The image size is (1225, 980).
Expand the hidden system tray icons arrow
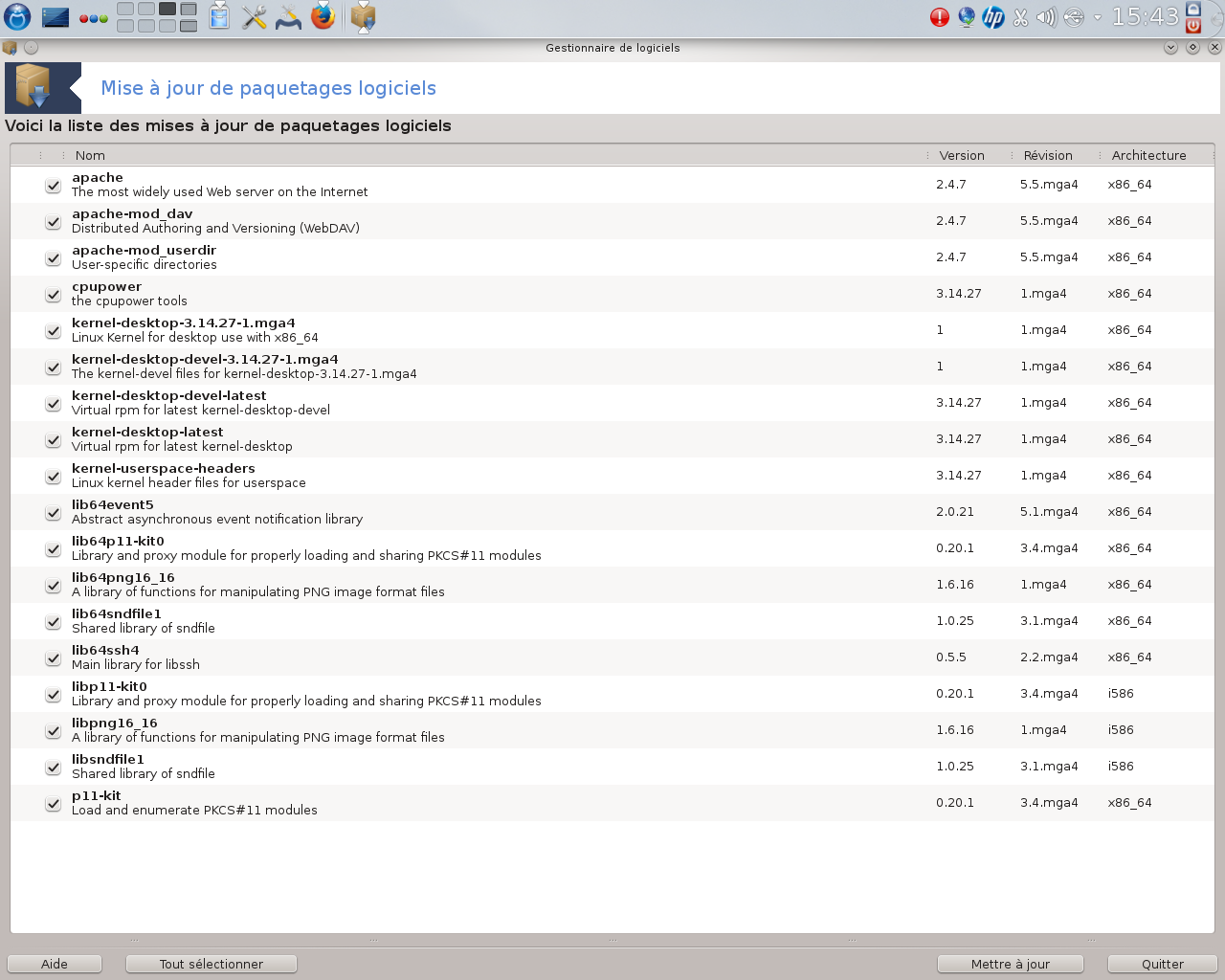click(x=1098, y=17)
